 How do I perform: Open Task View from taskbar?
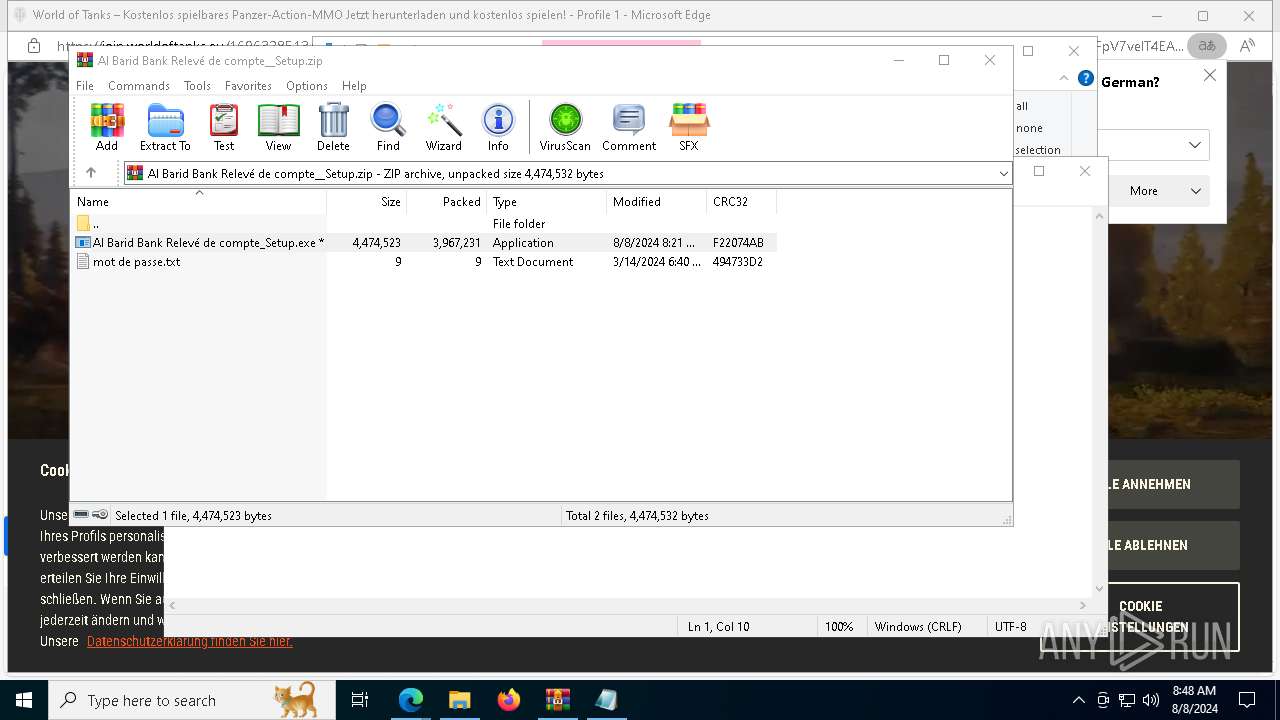click(x=360, y=700)
